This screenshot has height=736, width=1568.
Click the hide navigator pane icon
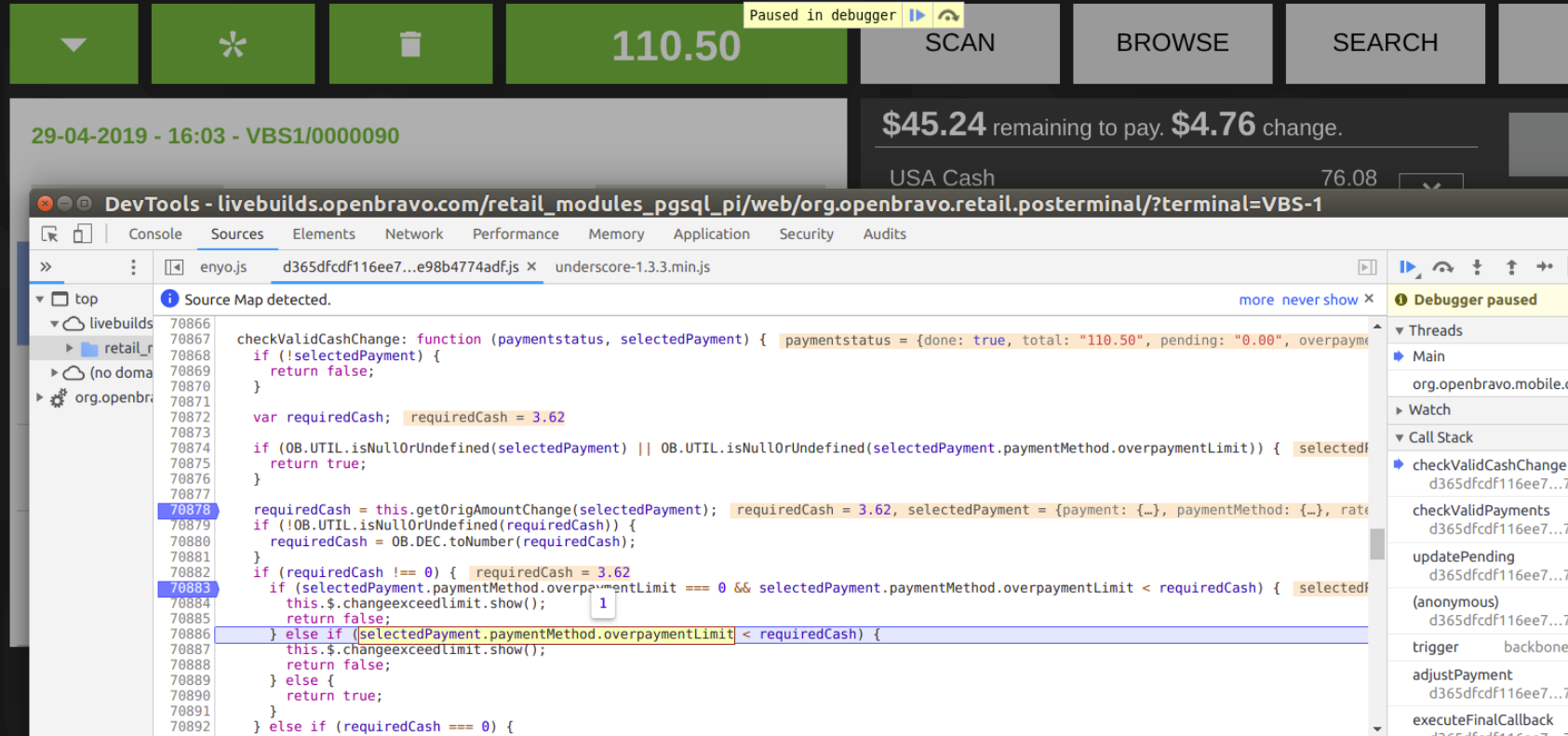174,268
